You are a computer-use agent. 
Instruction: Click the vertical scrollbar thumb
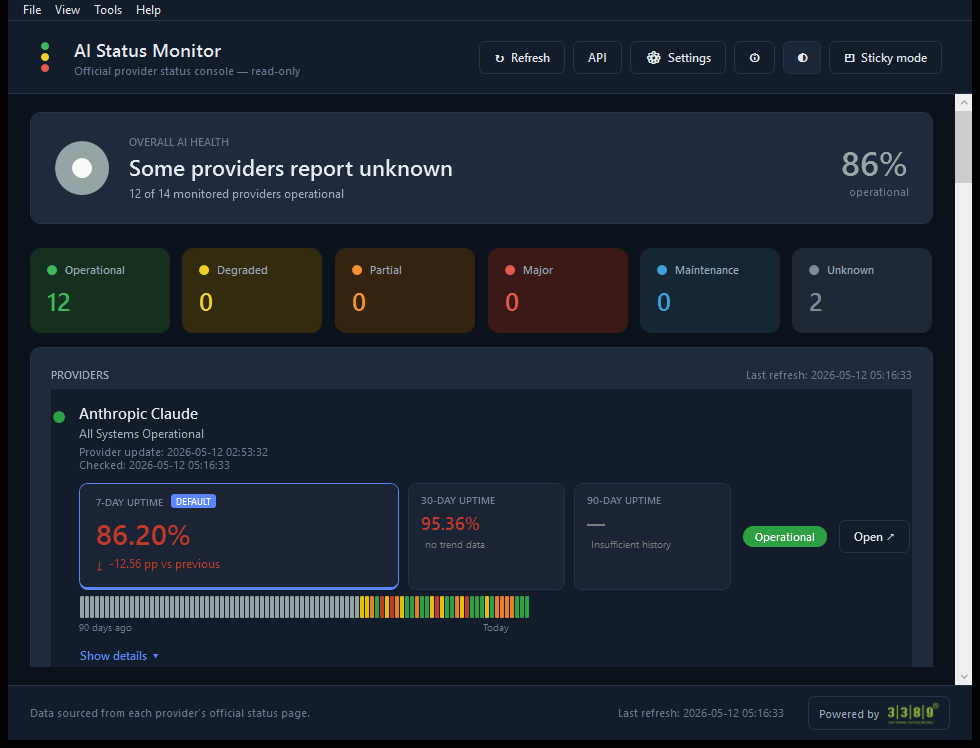pos(963,147)
